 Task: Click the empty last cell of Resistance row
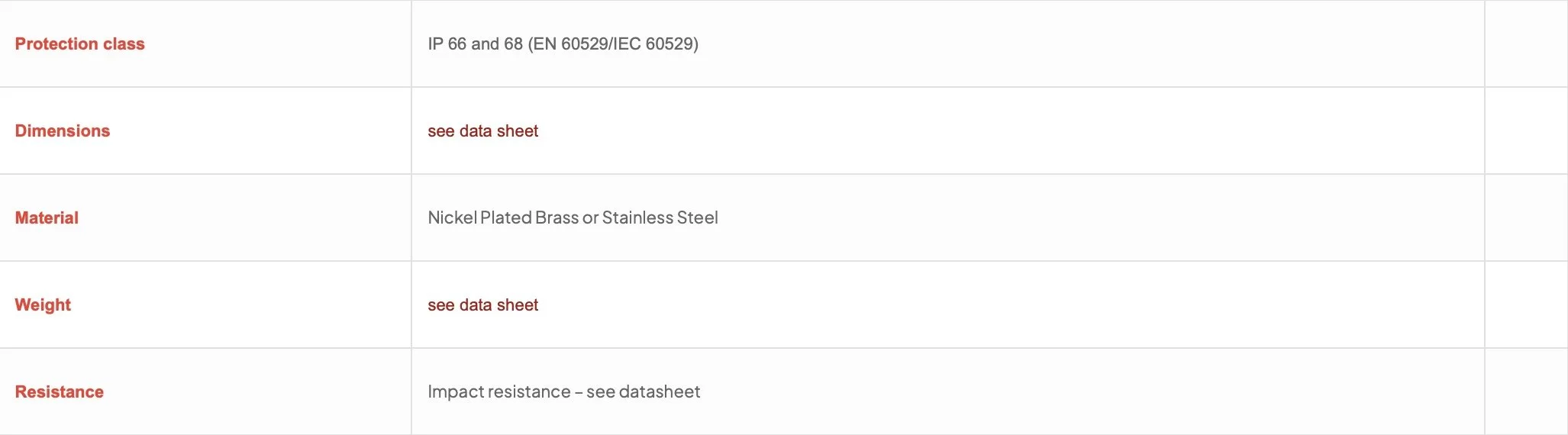pyautogui.click(x=1526, y=391)
